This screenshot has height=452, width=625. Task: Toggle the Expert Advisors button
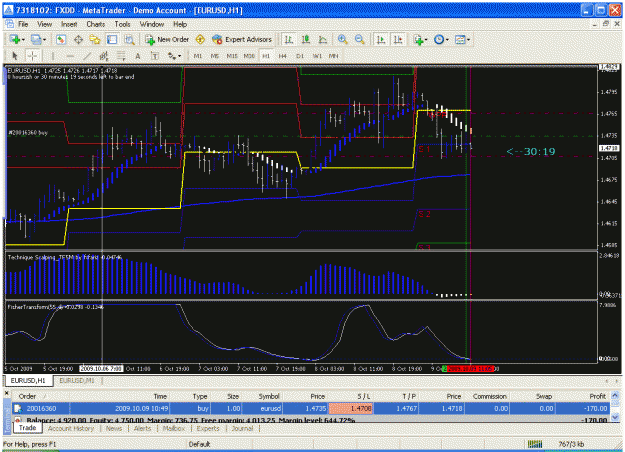242,39
